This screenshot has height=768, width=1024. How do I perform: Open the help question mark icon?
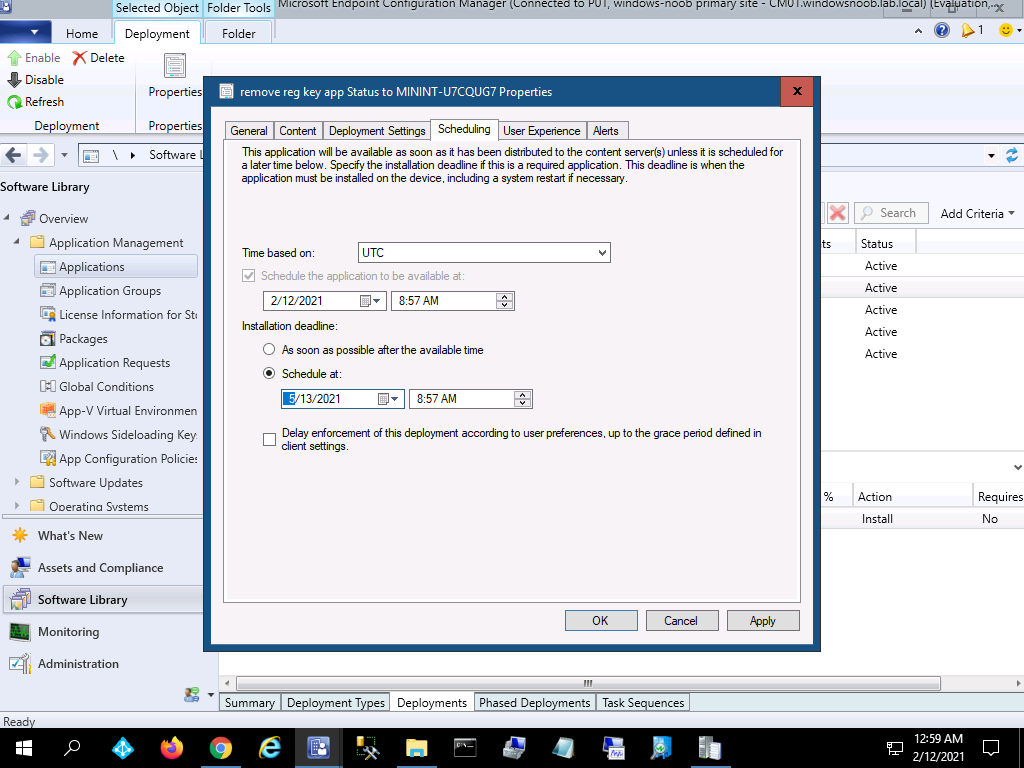(x=942, y=30)
